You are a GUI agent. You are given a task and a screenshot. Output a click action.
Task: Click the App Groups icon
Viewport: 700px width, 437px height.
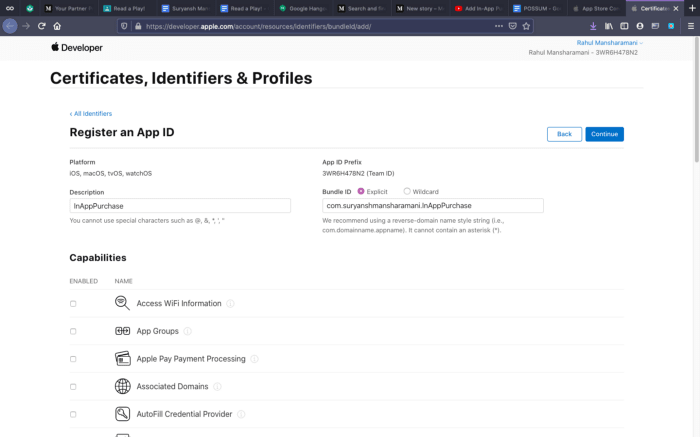click(x=122, y=331)
